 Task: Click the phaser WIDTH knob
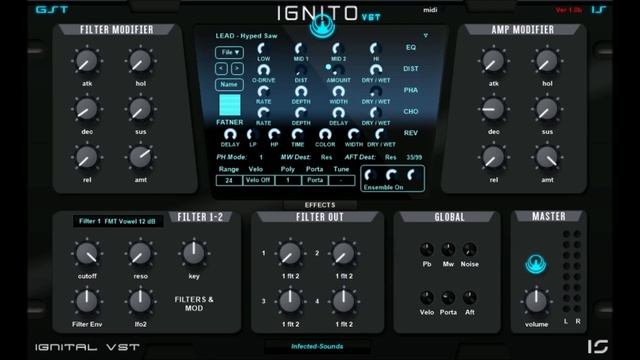click(x=338, y=91)
